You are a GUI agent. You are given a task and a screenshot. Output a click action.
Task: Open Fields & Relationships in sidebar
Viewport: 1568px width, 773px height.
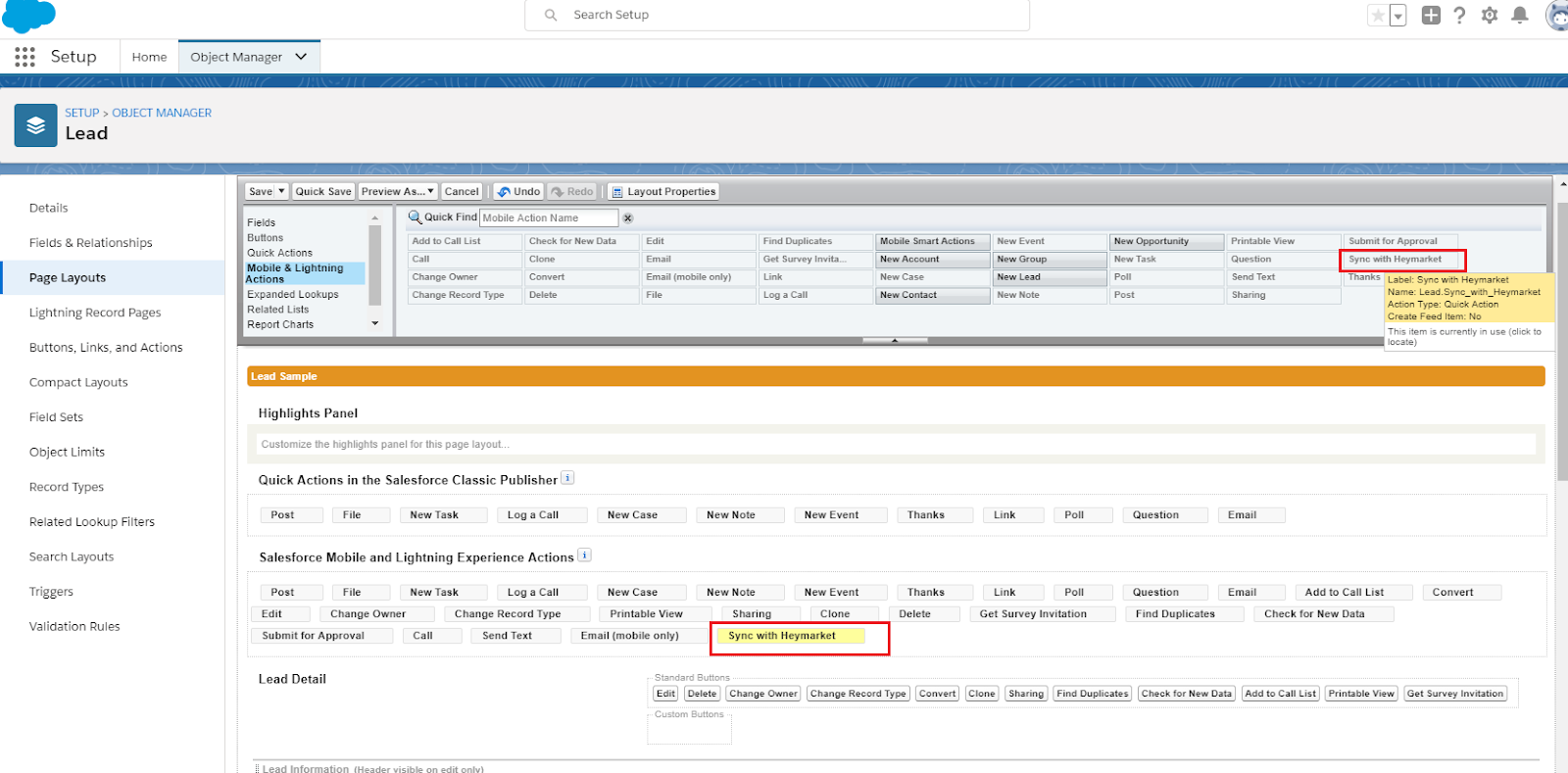pos(91,243)
